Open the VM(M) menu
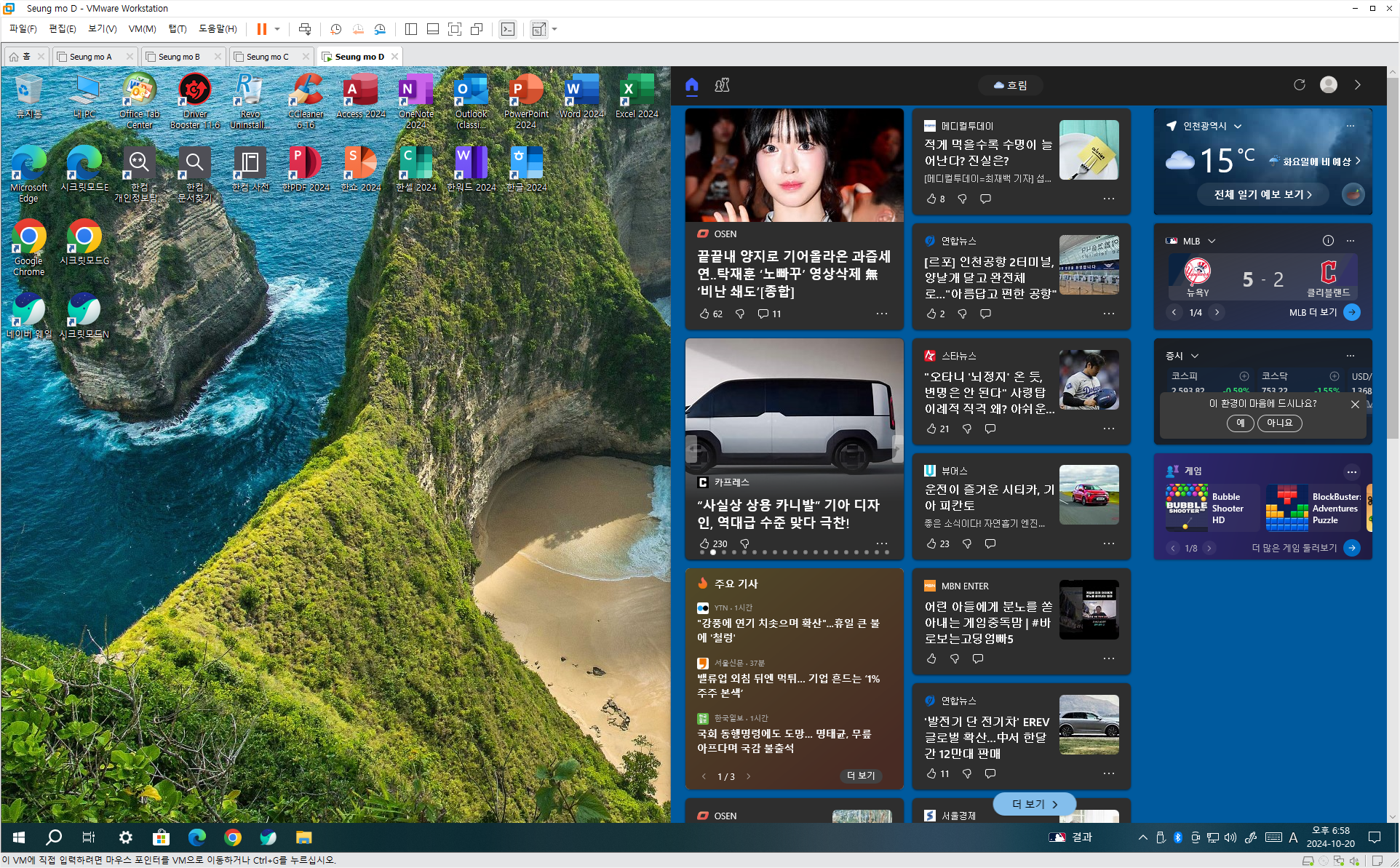 142,29
